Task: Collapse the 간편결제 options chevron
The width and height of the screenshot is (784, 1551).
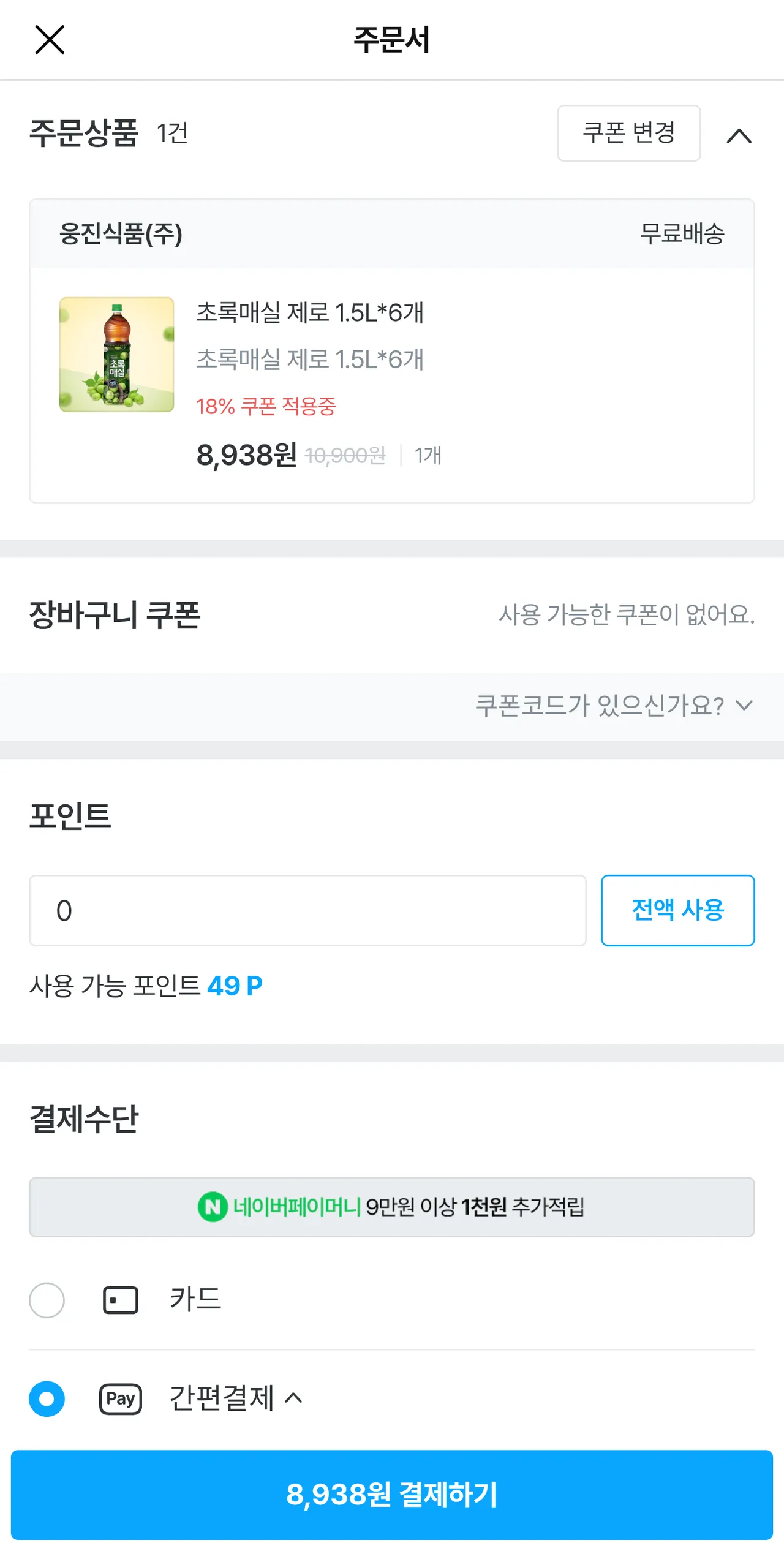Action: point(294,1398)
